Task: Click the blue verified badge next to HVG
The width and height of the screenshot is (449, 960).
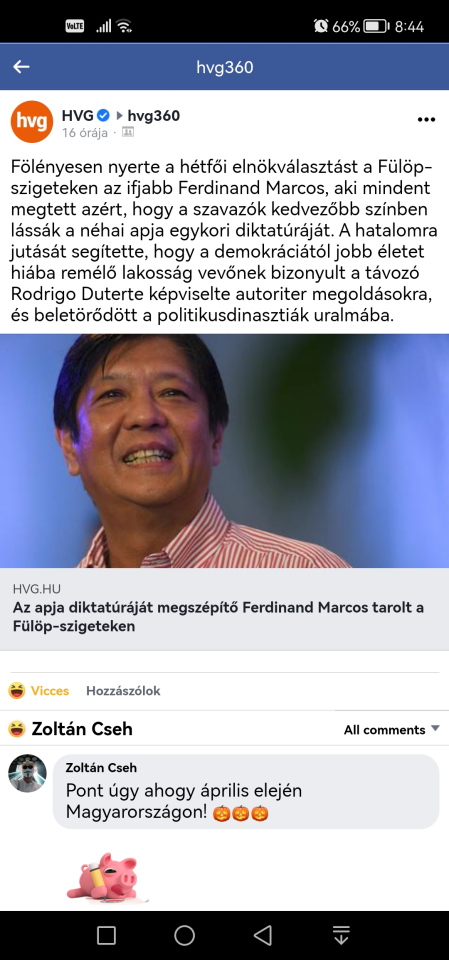Action: 104,115
